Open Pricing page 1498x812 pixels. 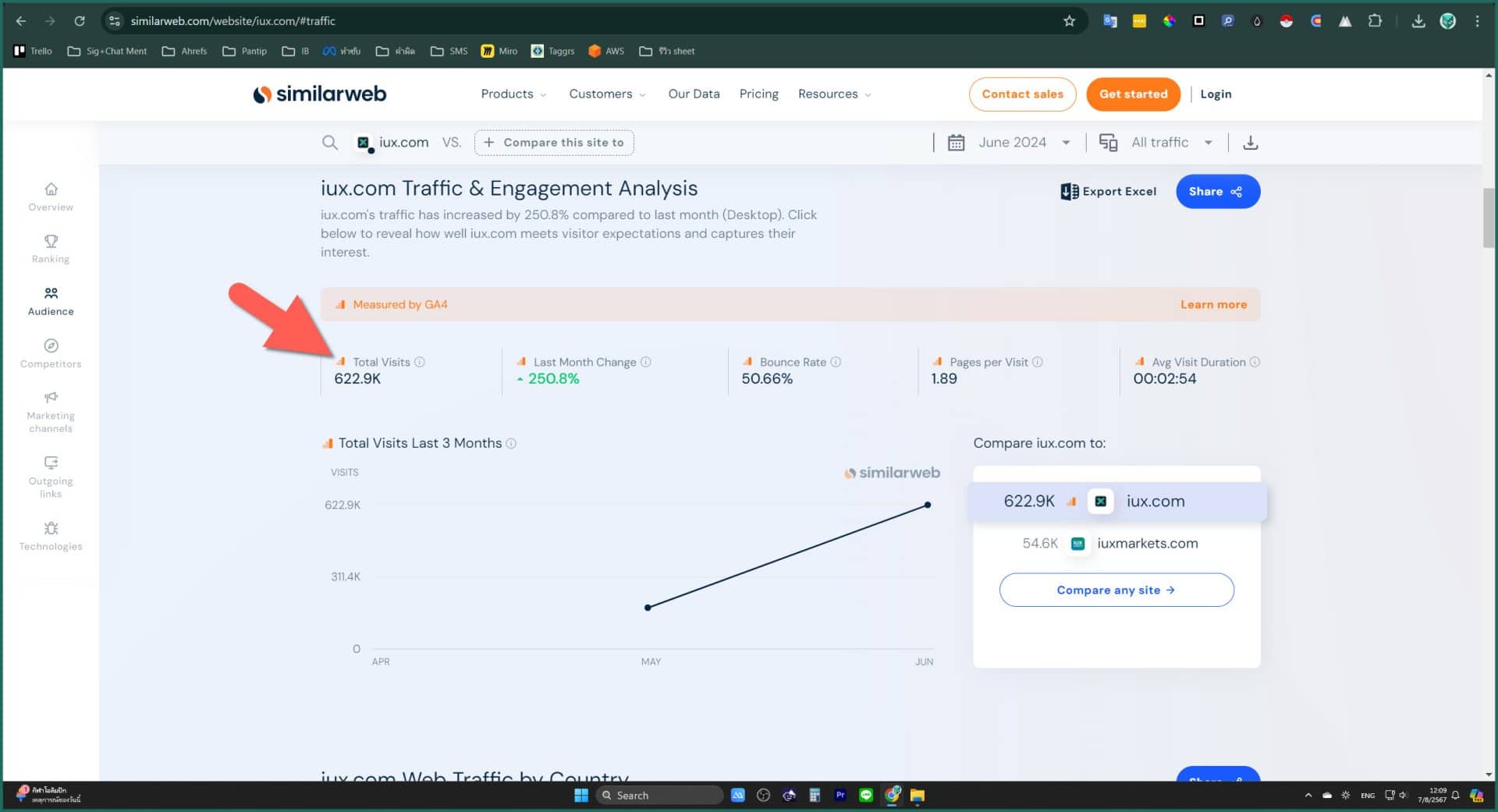[758, 94]
